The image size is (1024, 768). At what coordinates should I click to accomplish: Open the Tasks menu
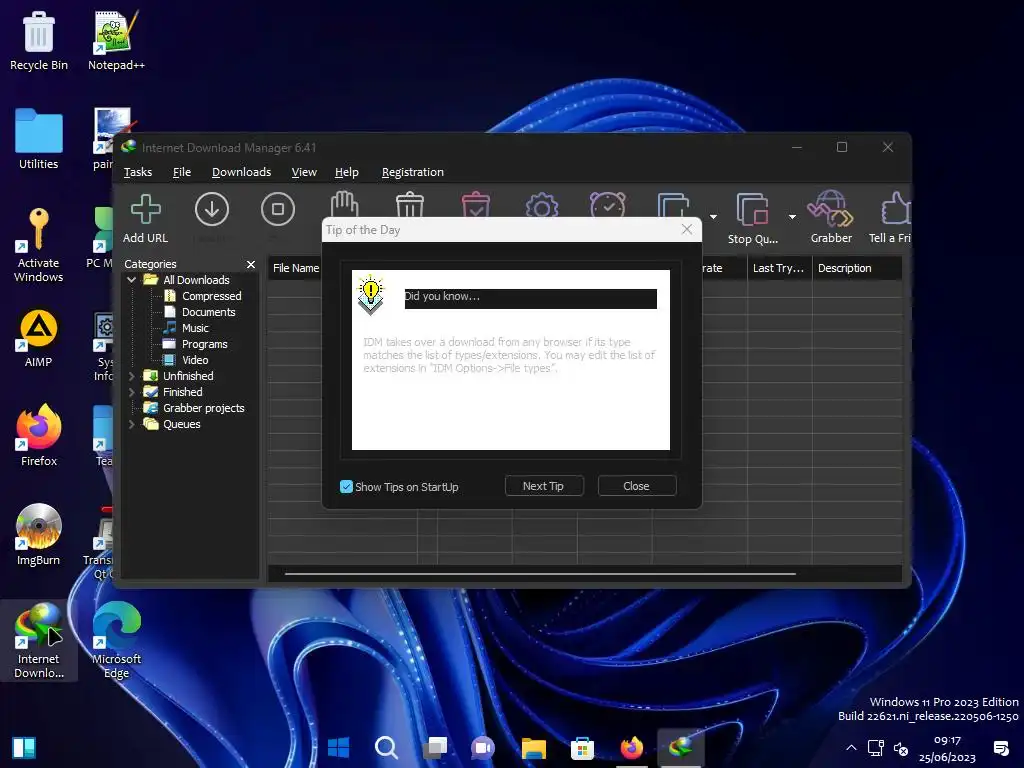[138, 172]
